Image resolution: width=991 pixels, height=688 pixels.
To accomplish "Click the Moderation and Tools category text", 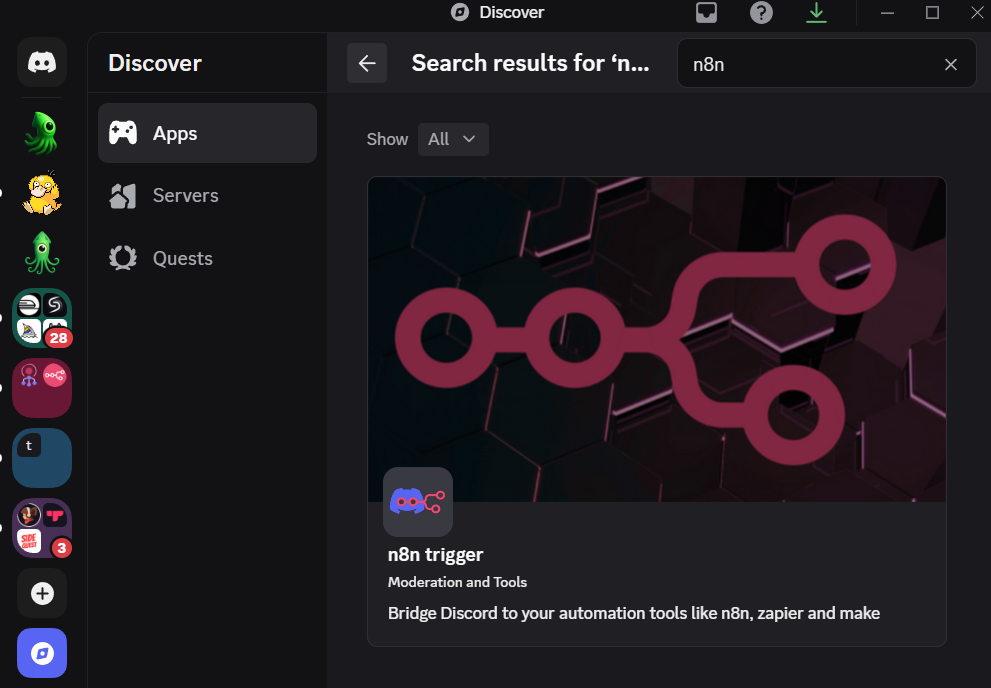I will tap(457, 582).
